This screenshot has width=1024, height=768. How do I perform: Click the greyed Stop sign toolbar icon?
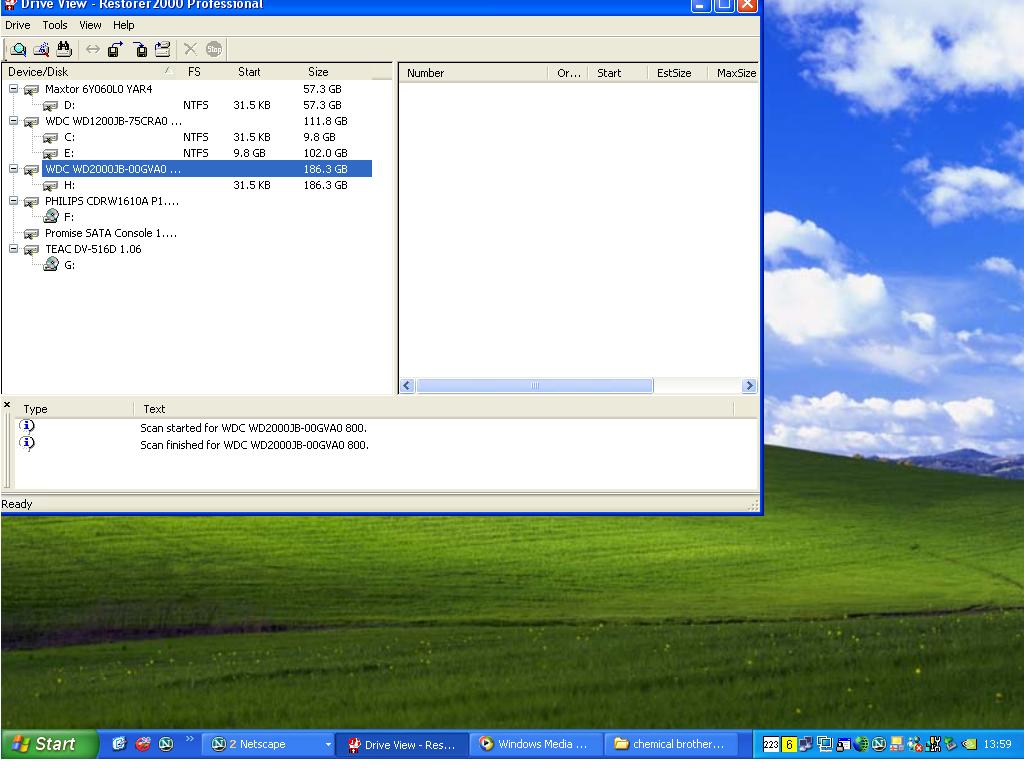pyautogui.click(x=214, y=49)
